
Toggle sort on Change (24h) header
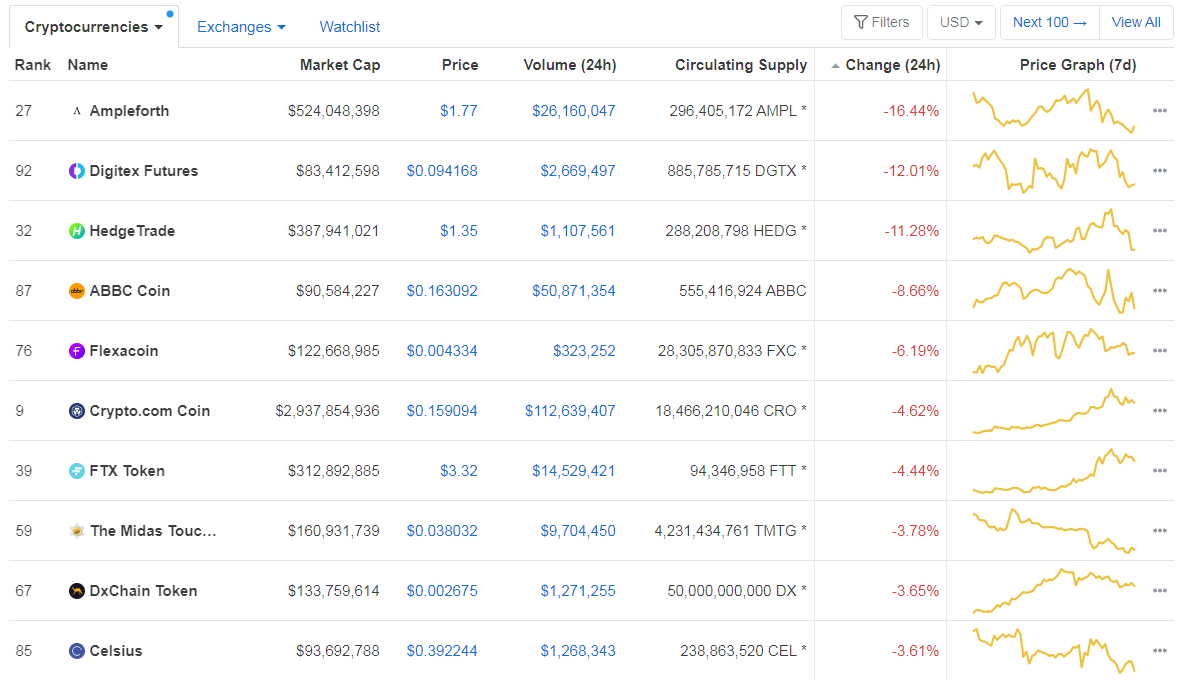(x=886, y=65)
